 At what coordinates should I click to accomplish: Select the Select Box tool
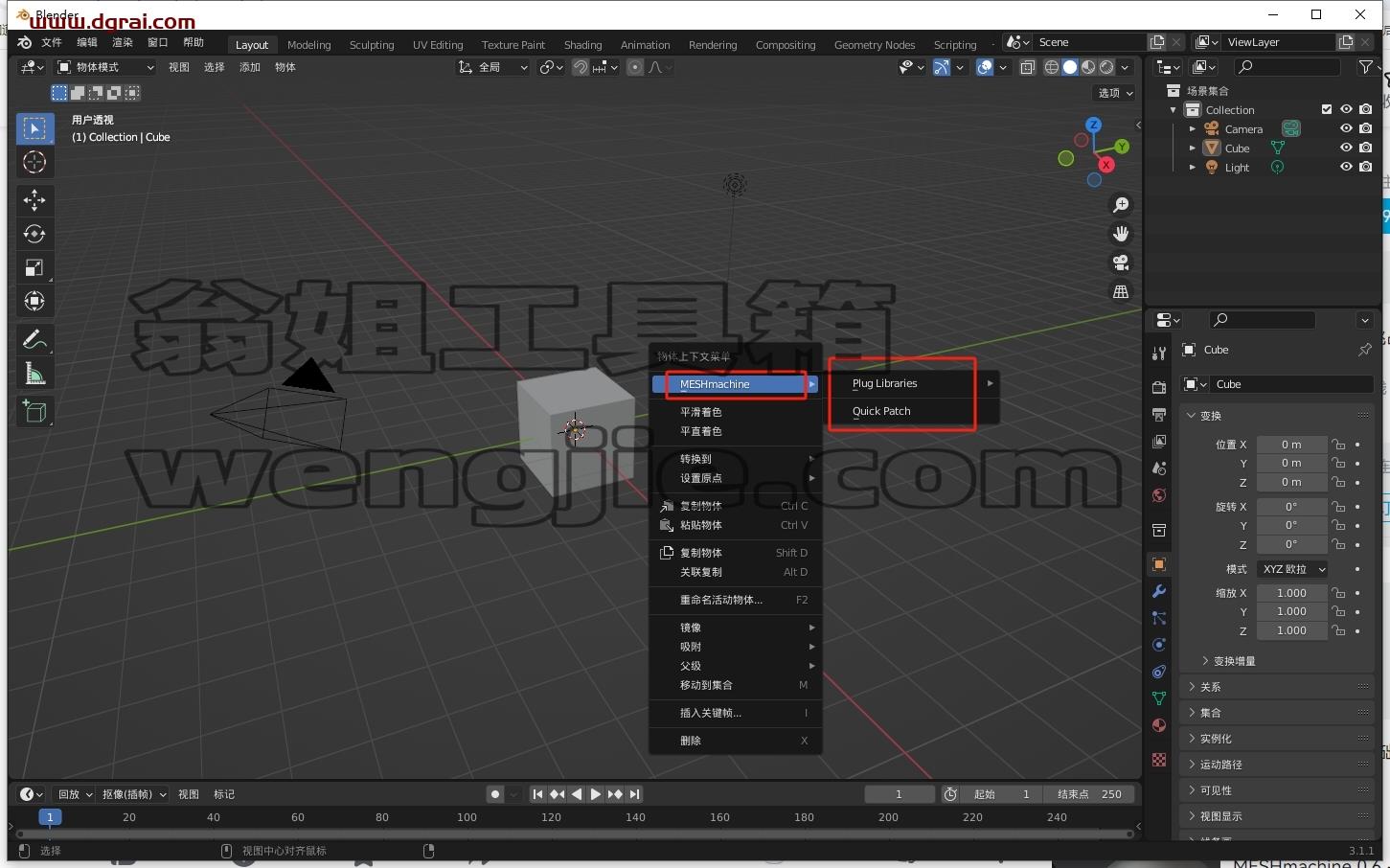(34, 128)
